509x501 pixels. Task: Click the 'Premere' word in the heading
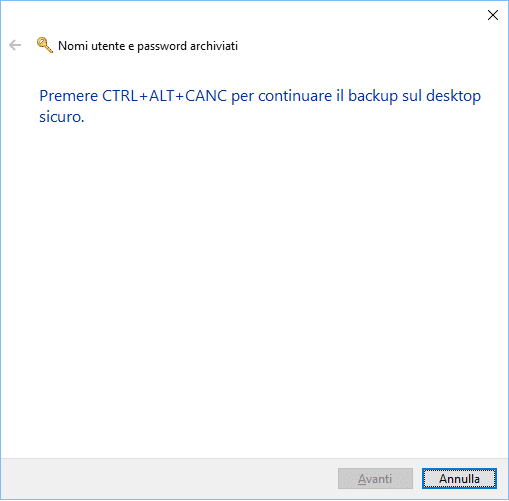(x=69, y=96)
